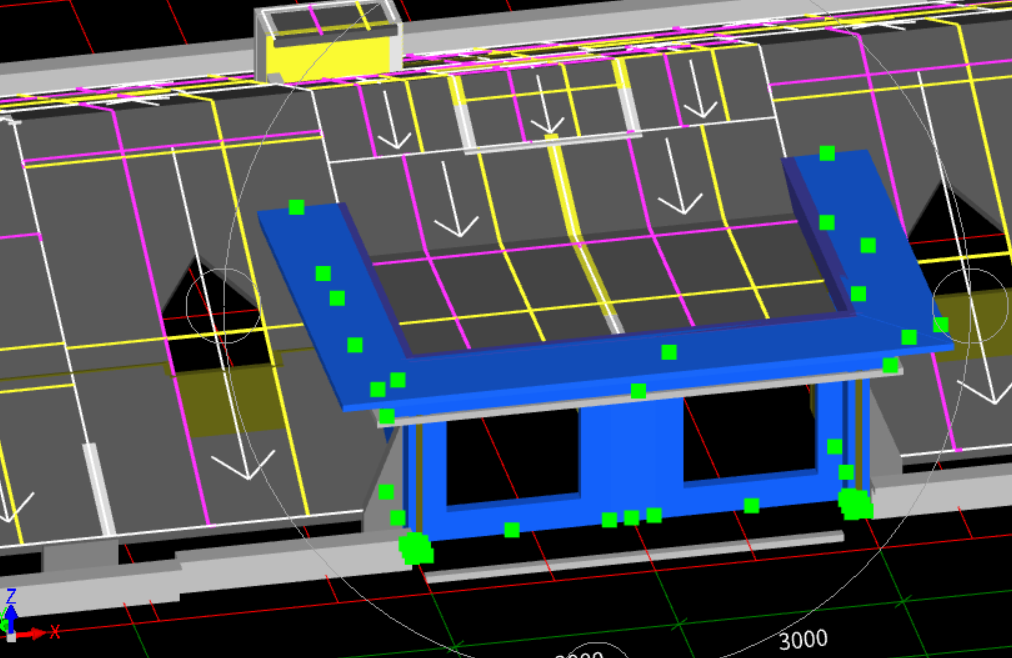The height and width of the screenshot is (658, 1012).
Task: Select the gray strip footing below the blue wall
Action: (634, 556)
